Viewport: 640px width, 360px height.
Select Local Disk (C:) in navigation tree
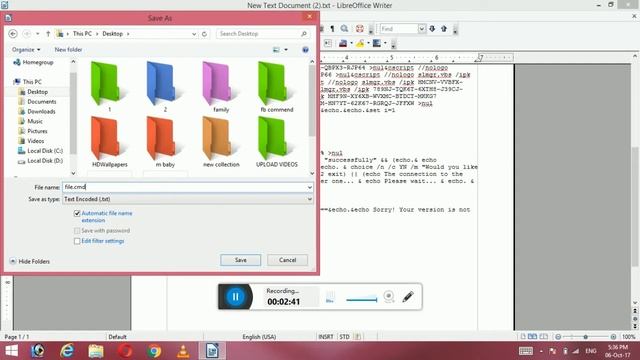(45, 151)
